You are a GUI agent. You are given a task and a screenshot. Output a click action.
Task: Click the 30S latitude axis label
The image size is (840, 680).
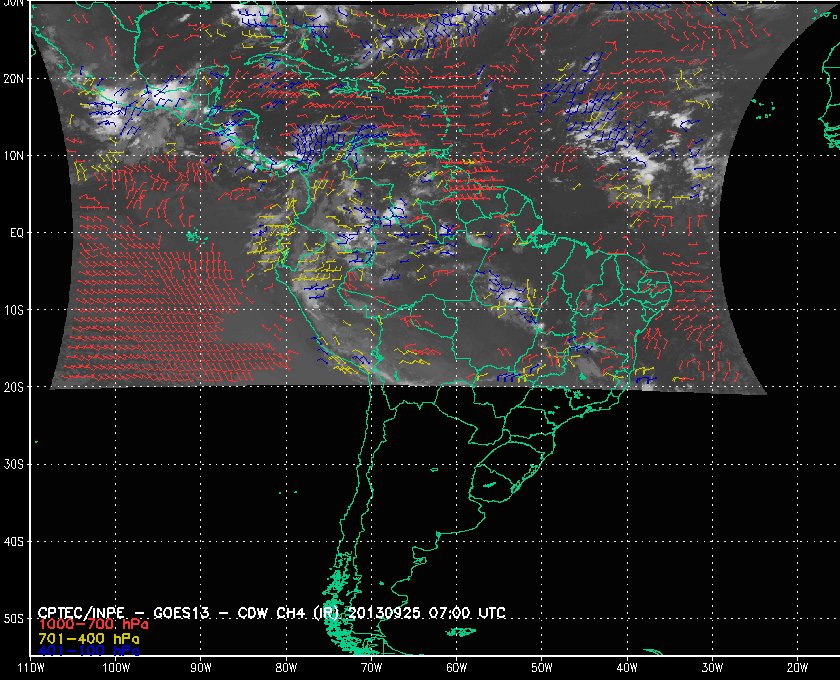pos(12,464)
